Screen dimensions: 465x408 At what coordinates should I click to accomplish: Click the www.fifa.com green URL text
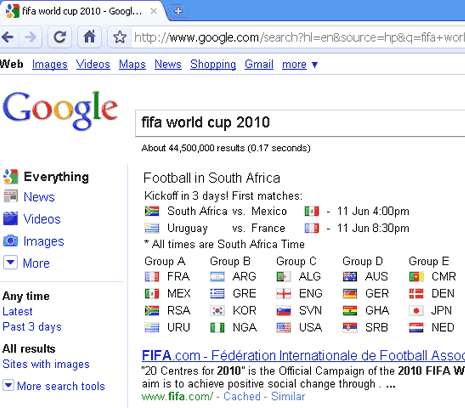click(x=177, y=396)
